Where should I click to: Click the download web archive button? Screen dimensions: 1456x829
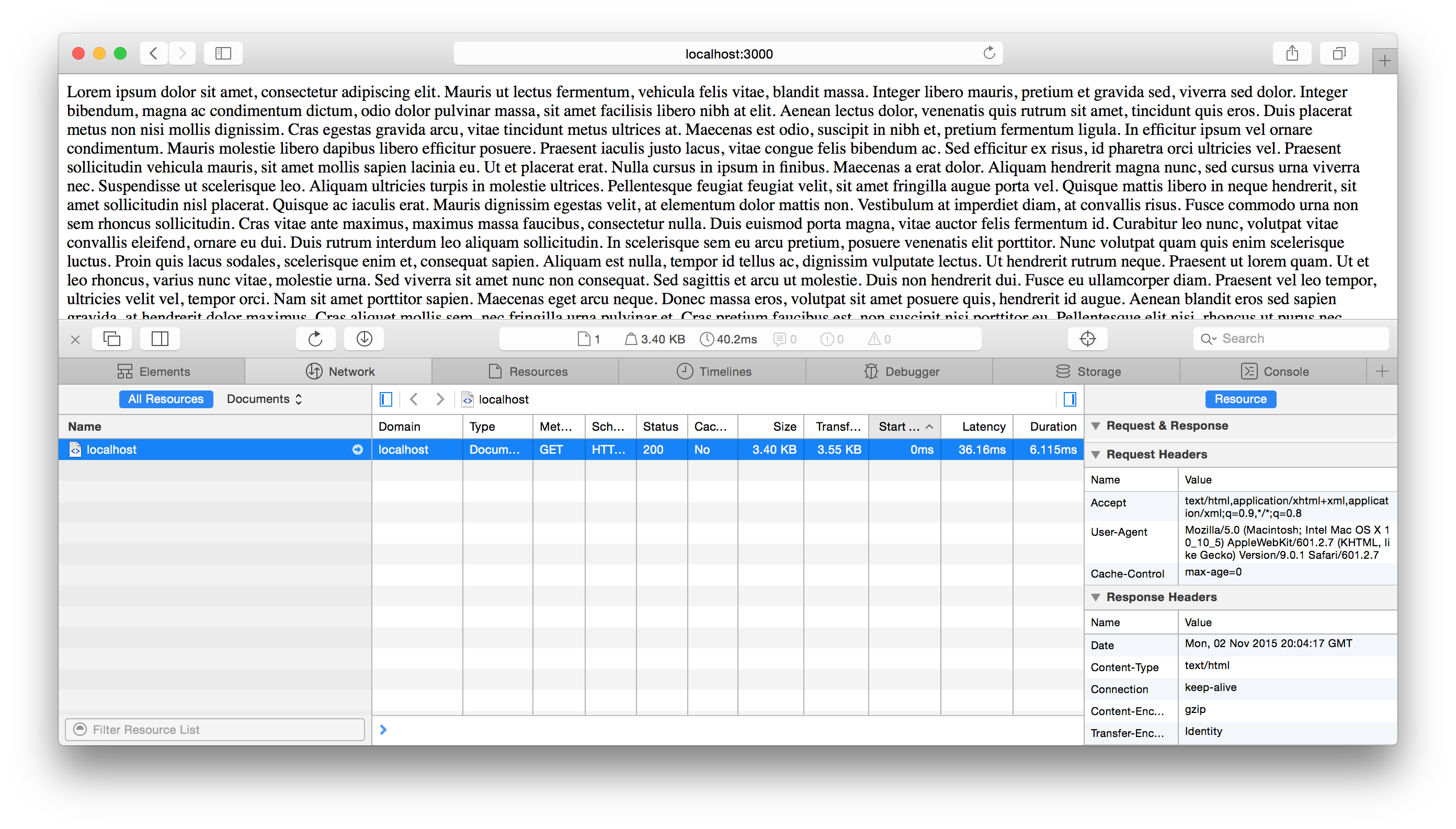click(x=364, y=339)
